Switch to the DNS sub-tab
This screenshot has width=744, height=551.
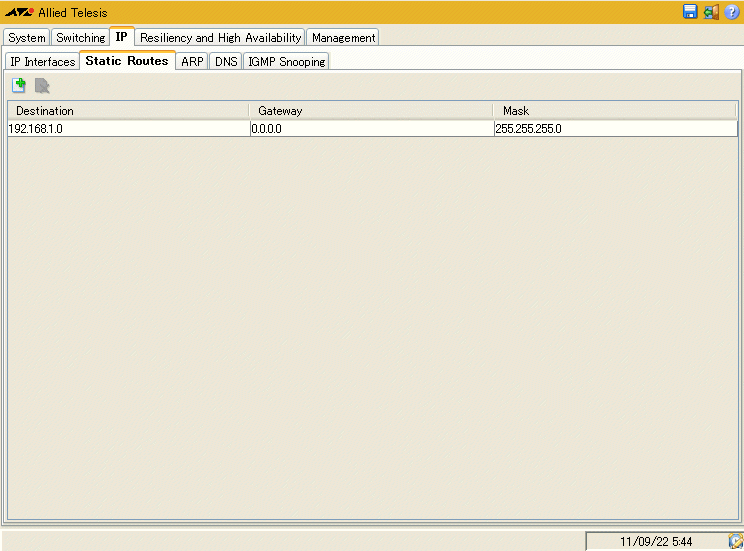click(x=225, y=62)
